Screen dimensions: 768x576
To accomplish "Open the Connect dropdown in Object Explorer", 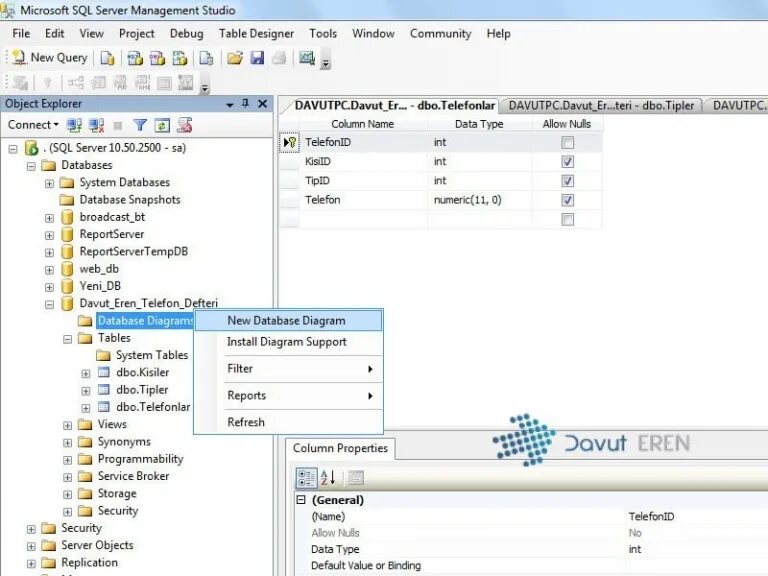I will (33, 125).
